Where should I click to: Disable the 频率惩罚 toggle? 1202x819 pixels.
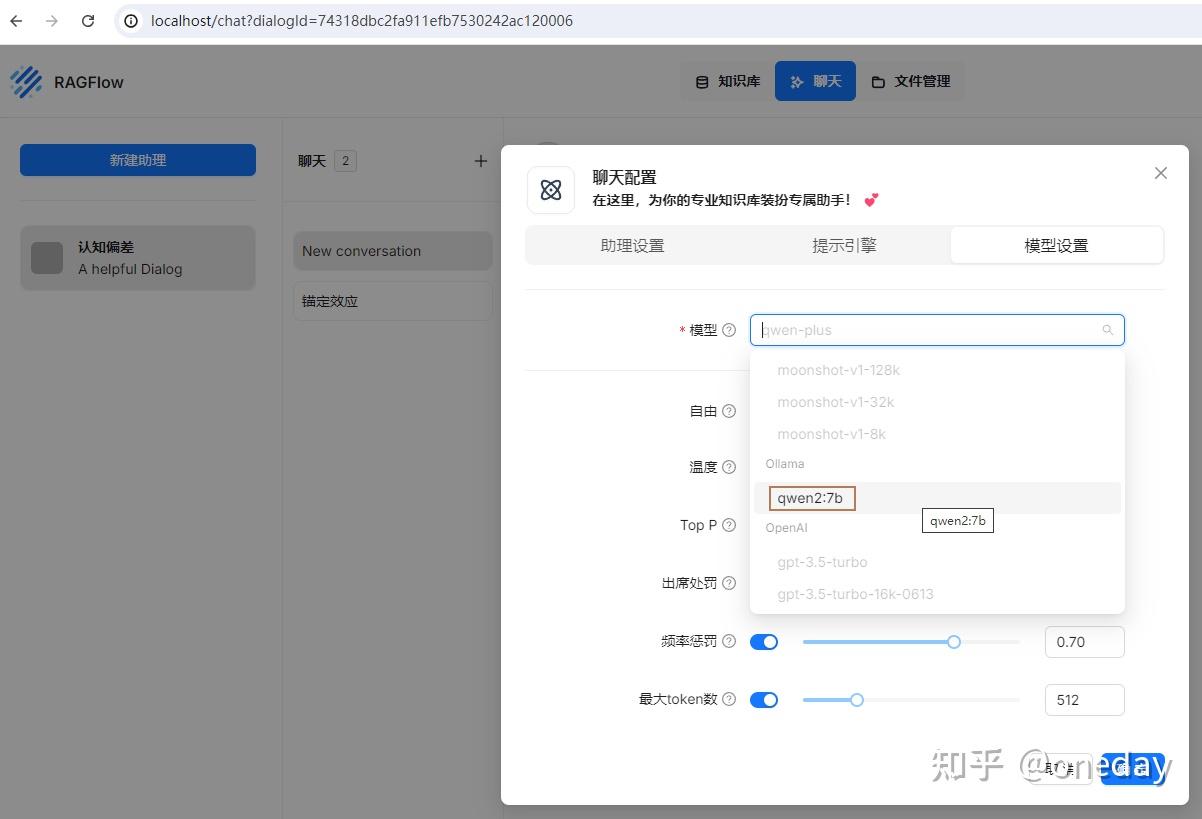click(763, 641)
